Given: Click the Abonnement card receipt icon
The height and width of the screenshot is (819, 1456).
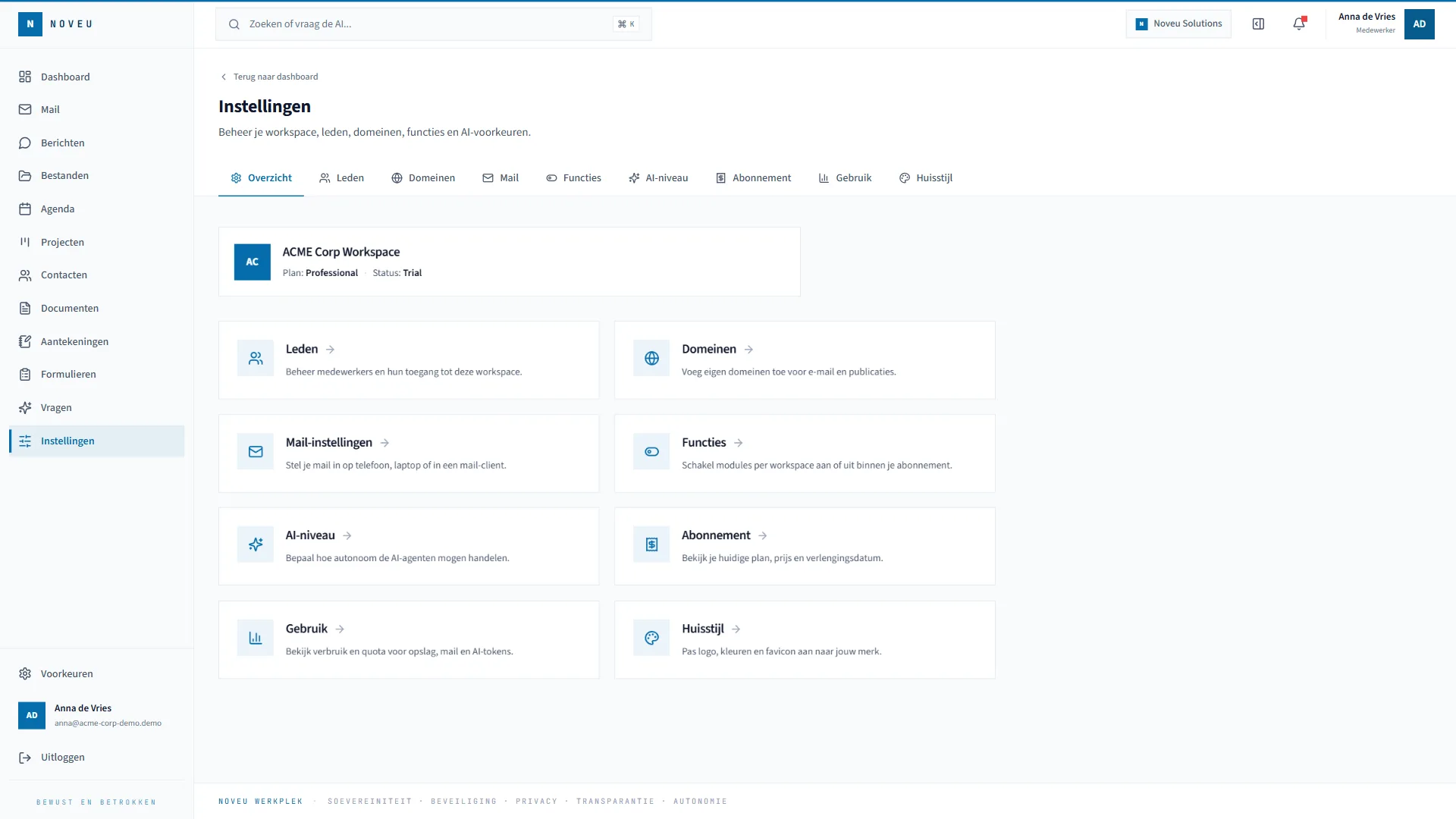Looking at the screenshot, I should 651,544.
